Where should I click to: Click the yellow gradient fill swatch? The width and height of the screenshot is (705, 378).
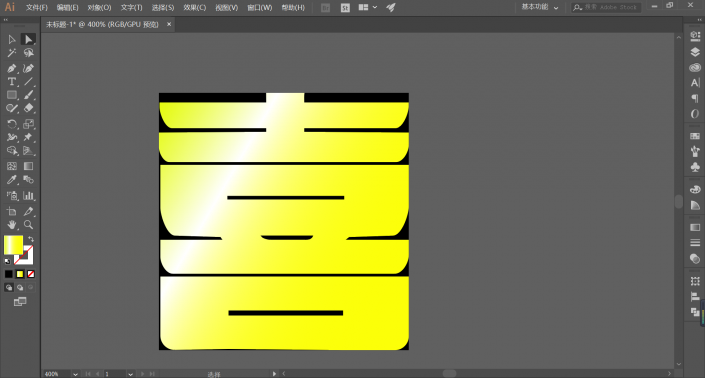coord(13,245)
